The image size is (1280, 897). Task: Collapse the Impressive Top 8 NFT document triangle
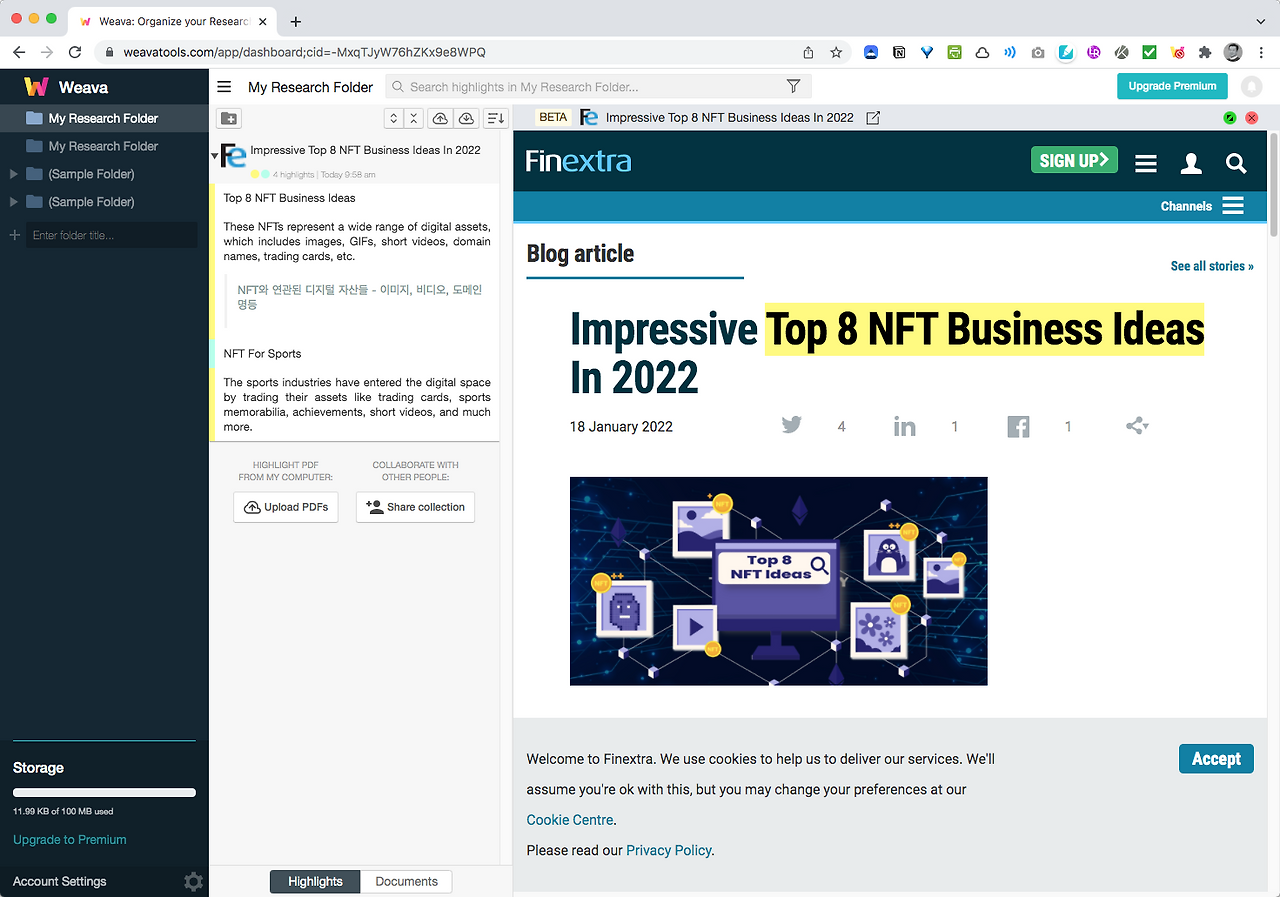pos(214,156)
